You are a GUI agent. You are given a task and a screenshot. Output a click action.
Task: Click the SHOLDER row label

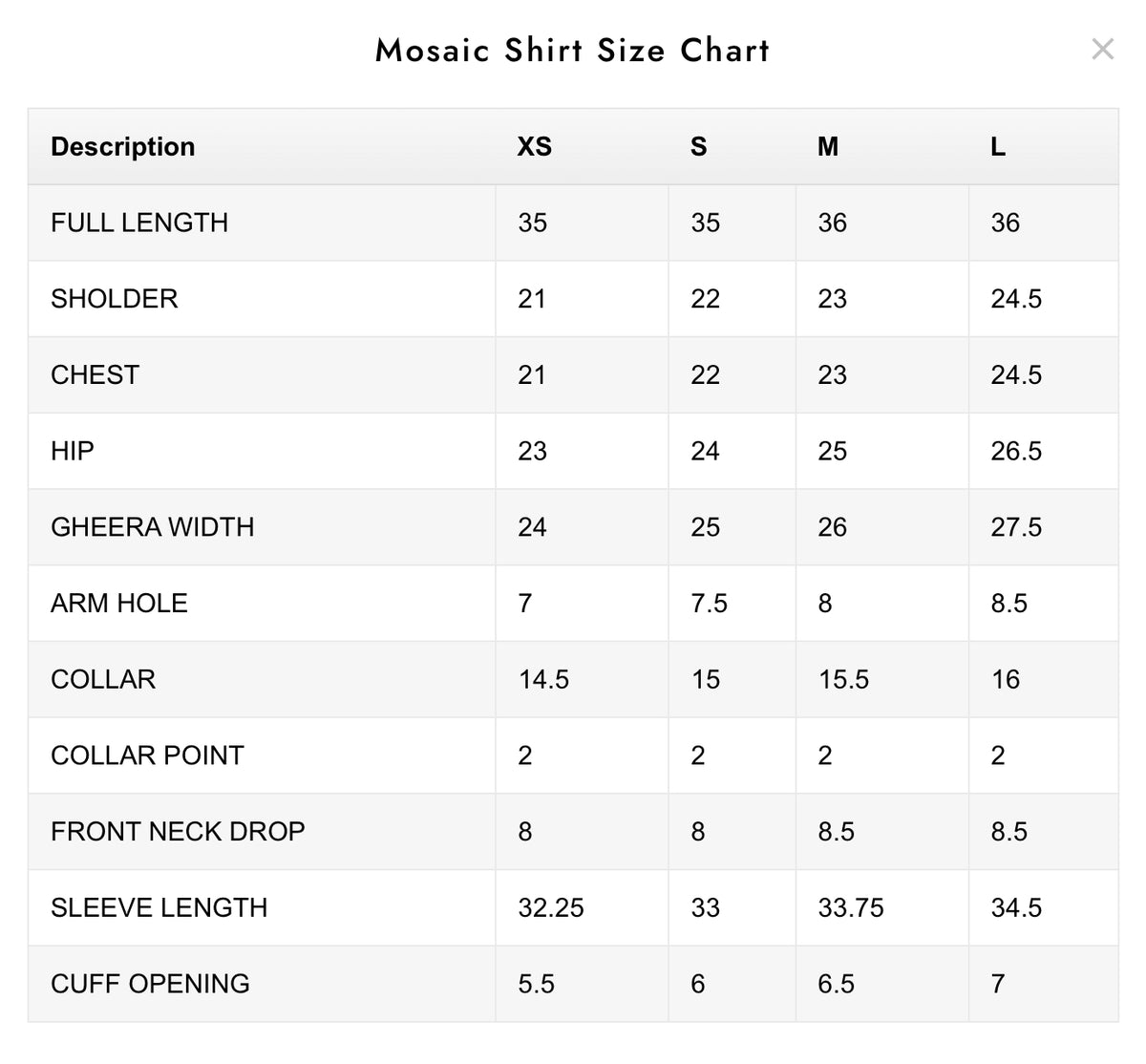[x=115, y=299]
